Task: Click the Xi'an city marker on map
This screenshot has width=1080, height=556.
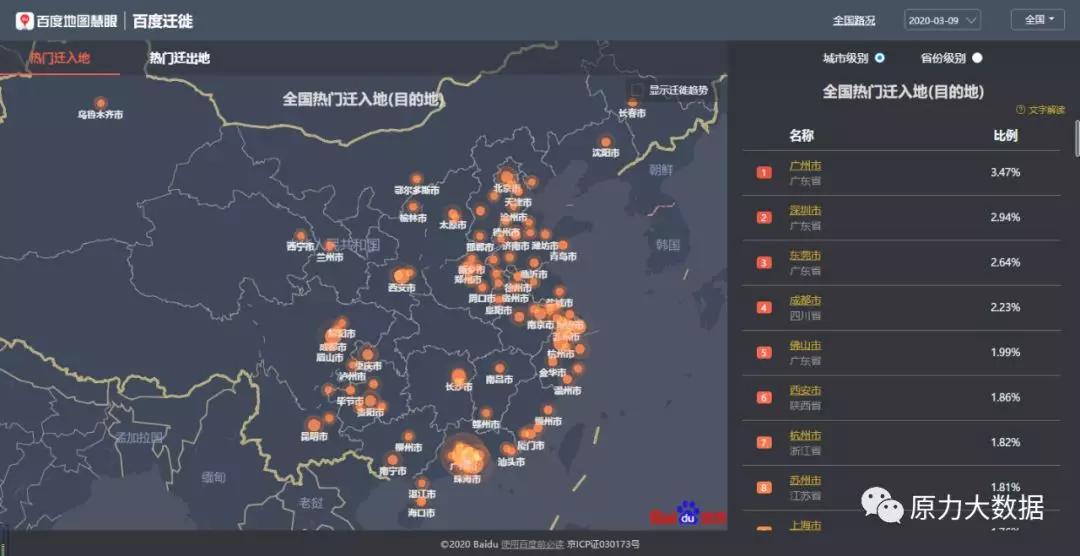Action: pyautogui.click(x=402, y=276)
